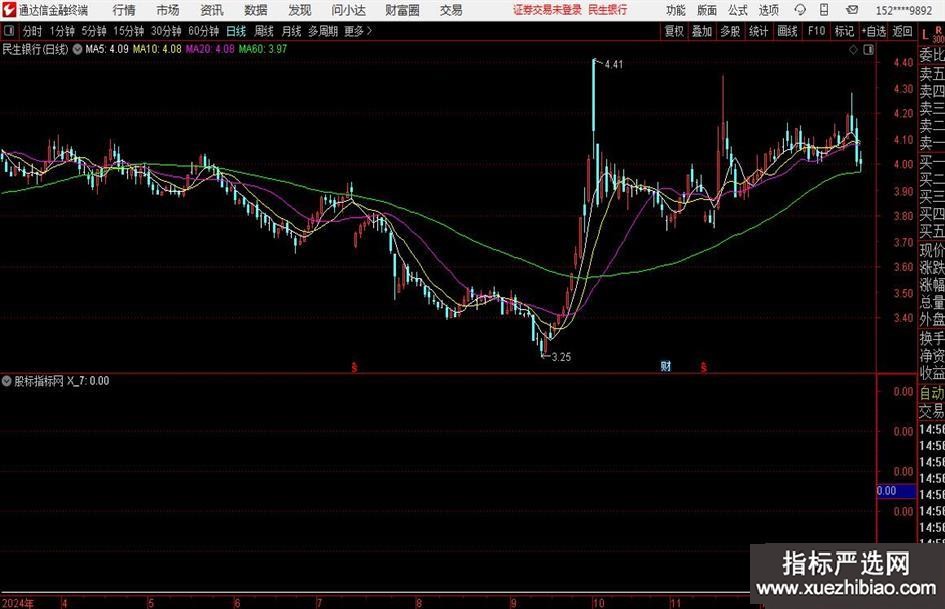Click the MA60: 3.97 label
The height and width of the screenshot is (609, 945).
(263, 49)
